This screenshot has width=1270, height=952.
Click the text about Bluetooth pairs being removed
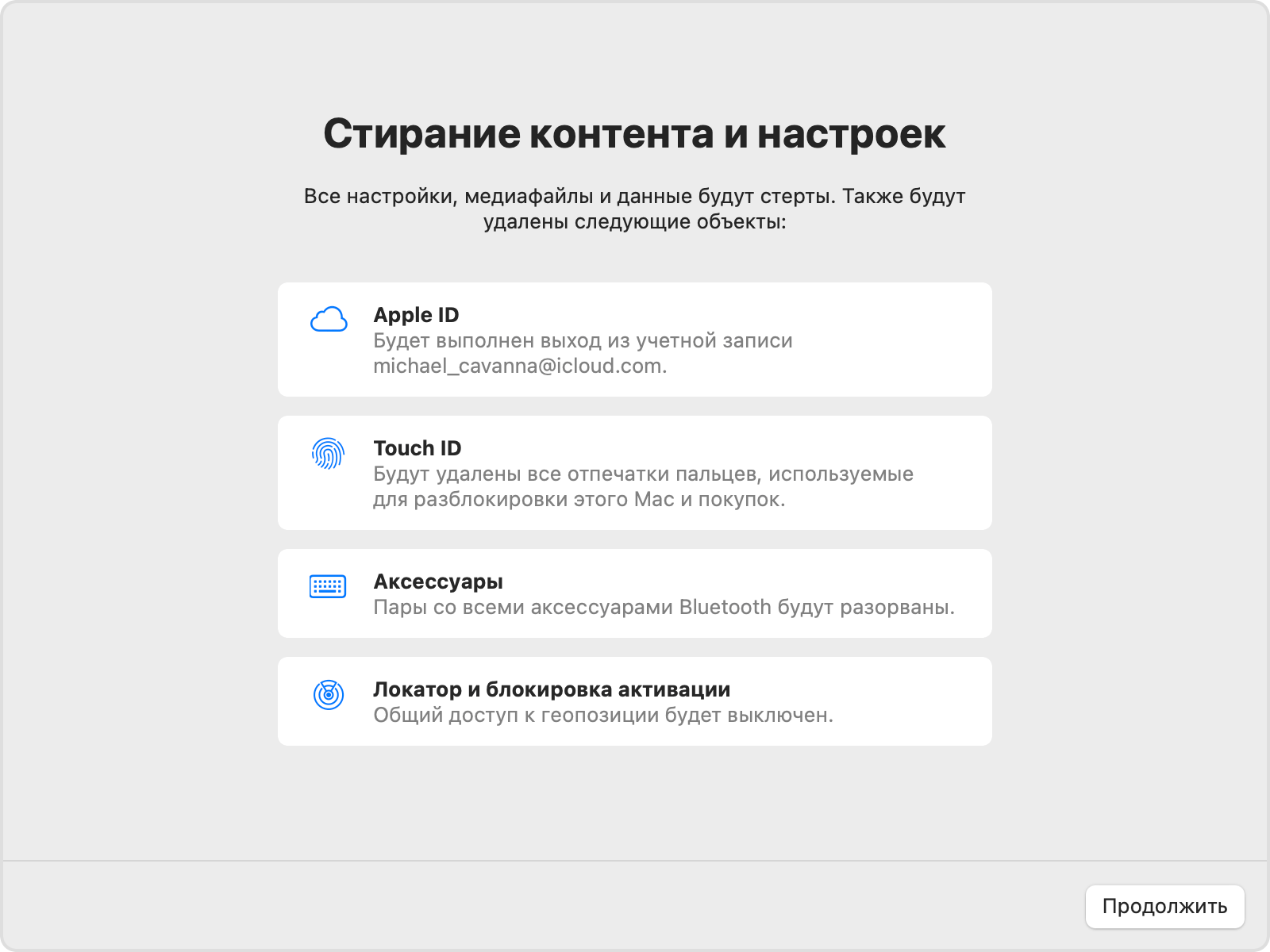click(664, 607)
